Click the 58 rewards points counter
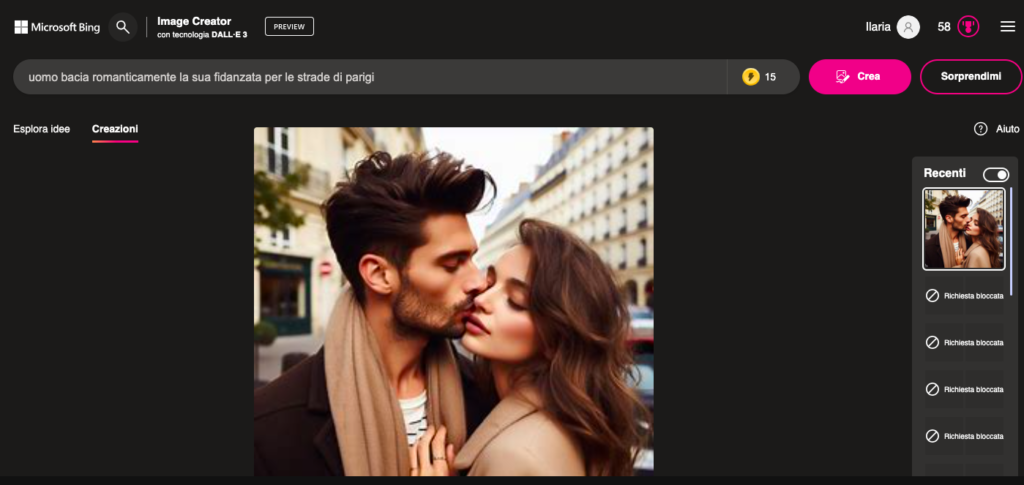 tap(944, 27)
